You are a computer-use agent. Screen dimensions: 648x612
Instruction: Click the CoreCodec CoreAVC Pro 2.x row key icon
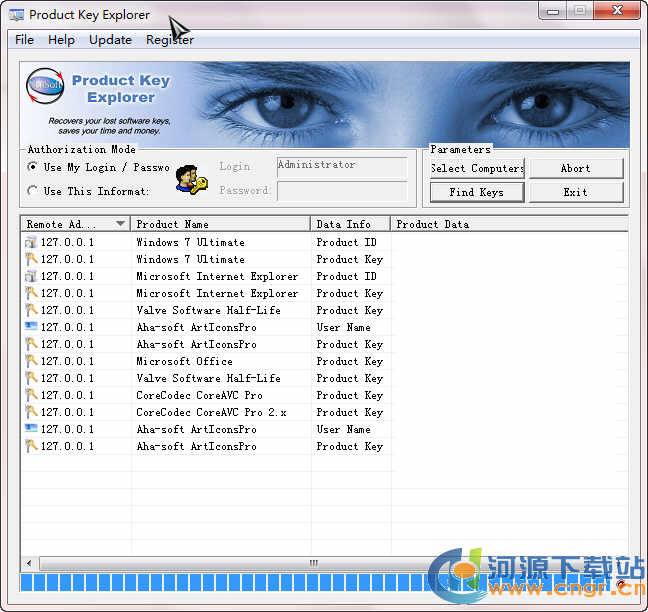pyautogui.click(x=30, y=412)
